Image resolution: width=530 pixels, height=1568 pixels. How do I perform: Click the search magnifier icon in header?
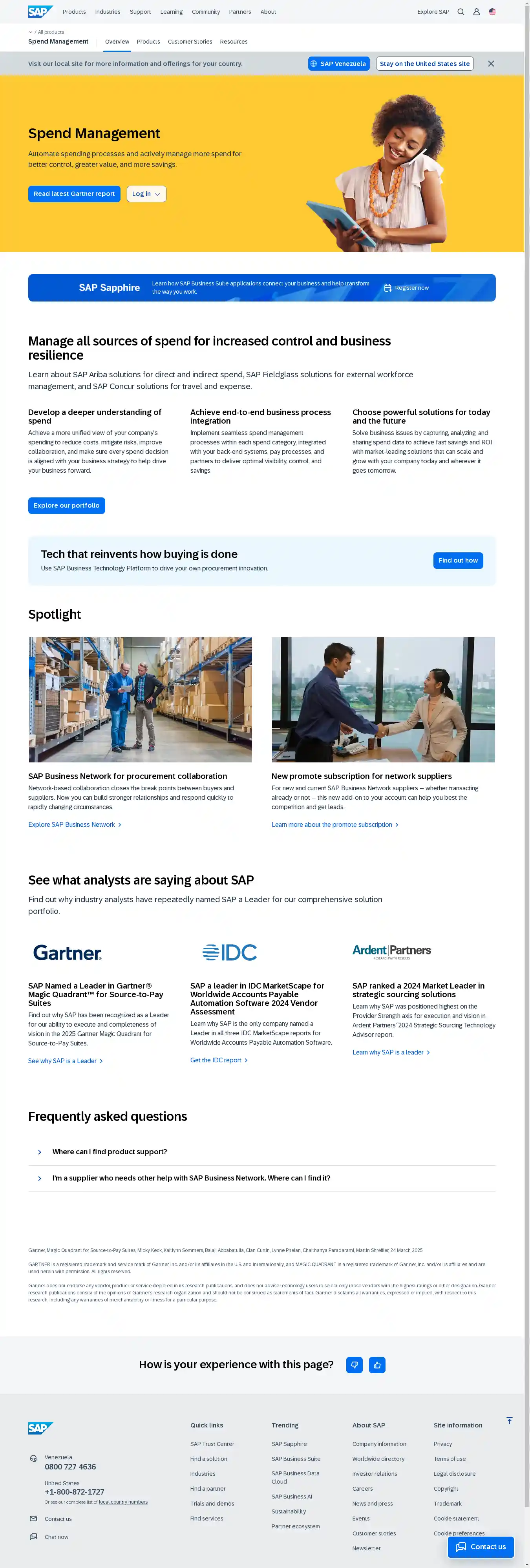pyautogui.click(x=461, y=11)
